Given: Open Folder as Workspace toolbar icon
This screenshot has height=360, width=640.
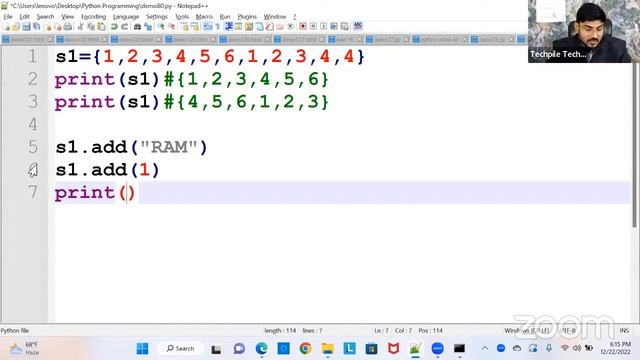Looking at the screenshot, I should click(280, 27).
